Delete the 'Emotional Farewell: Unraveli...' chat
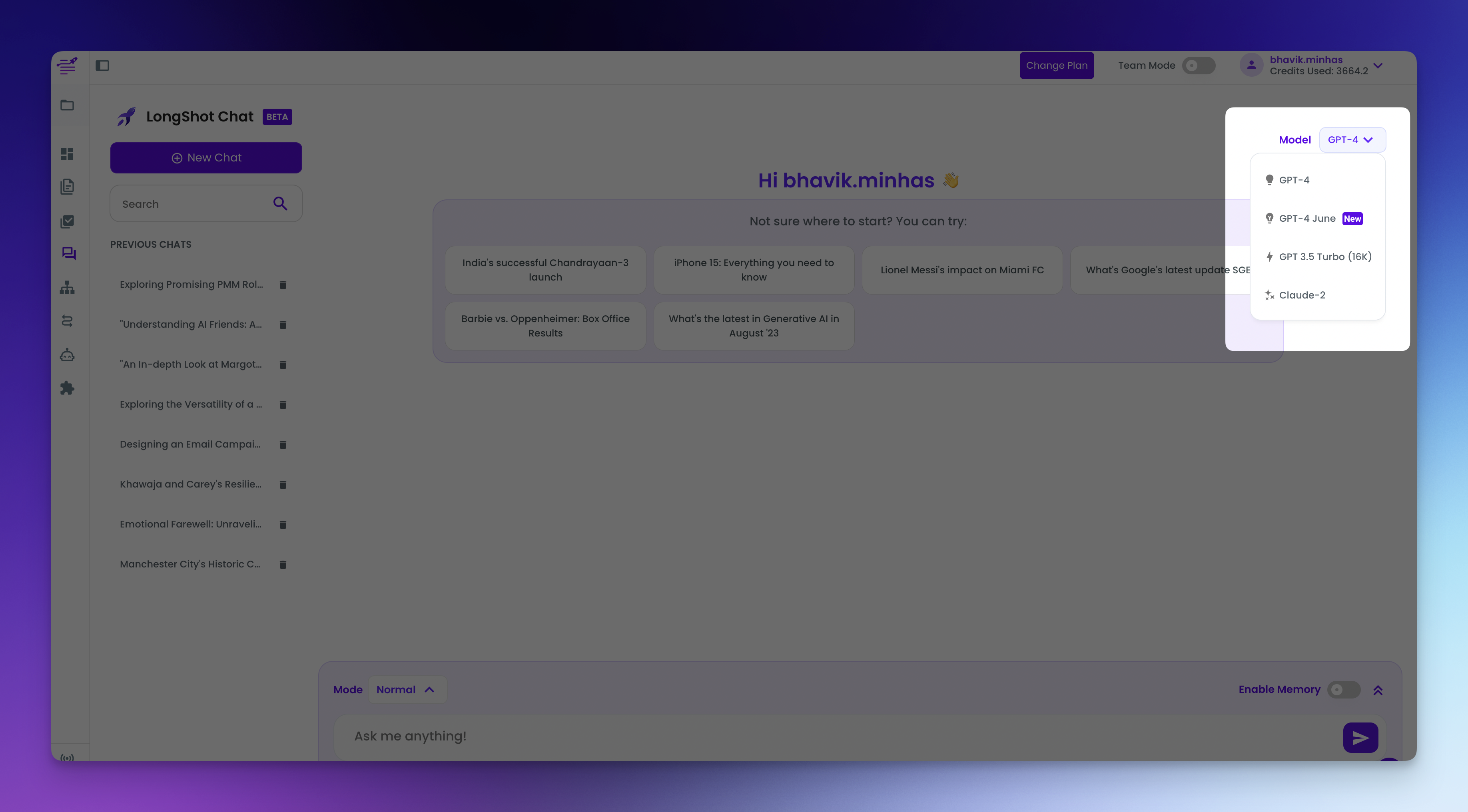Viewport: 1468px width, 812px height. 283,524
